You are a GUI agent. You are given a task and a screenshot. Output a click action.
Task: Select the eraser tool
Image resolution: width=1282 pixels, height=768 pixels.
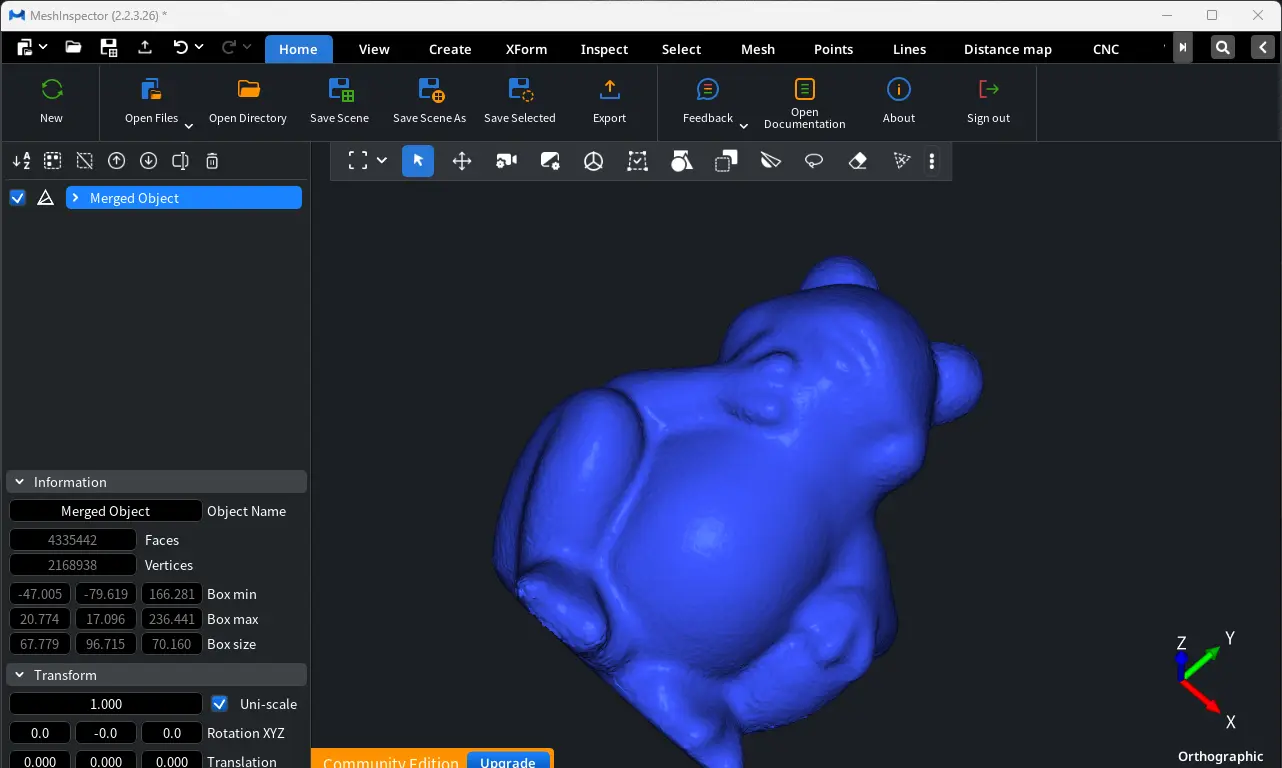[858, 161]
